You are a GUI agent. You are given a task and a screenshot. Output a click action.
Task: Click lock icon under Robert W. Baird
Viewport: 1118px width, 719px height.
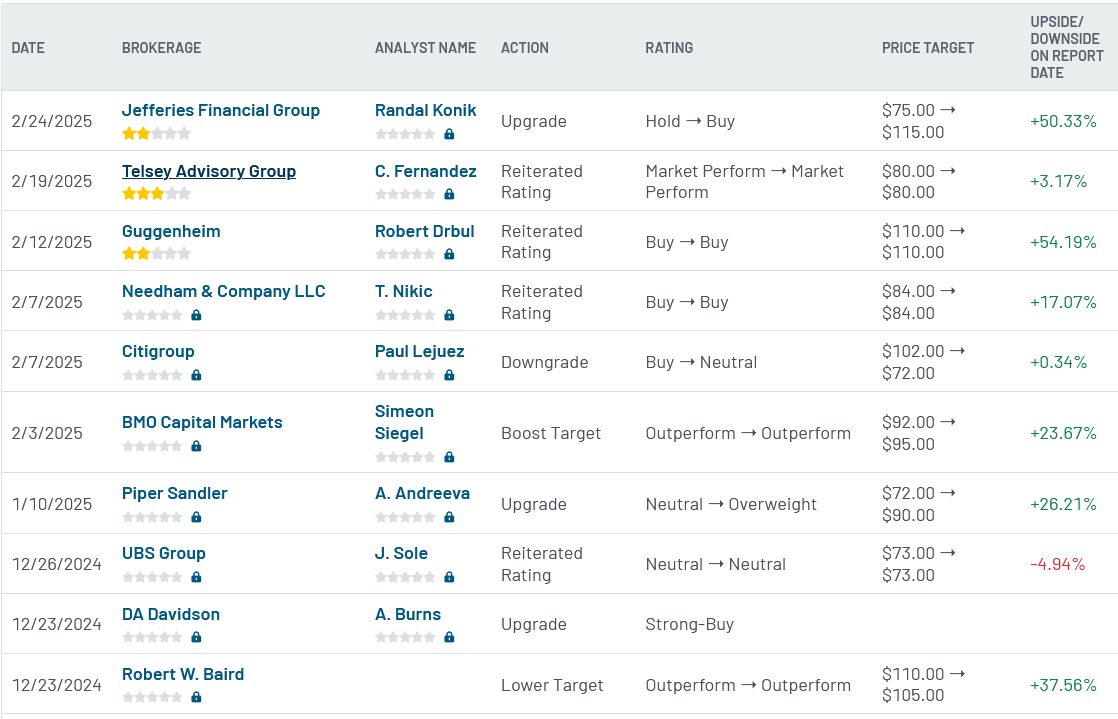click(196, 697)
